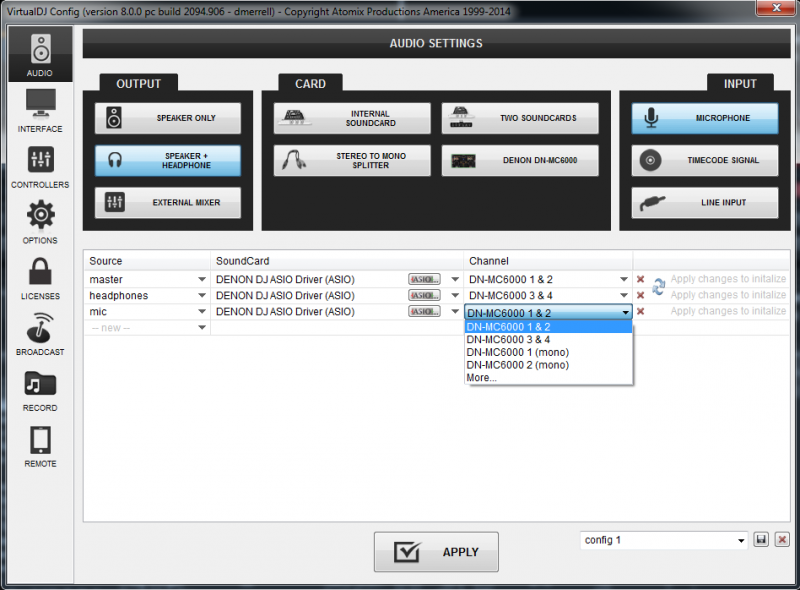Image resolution: width=800 pixels, height=590 pixels.
Task: Click ASIO settings button in master row
Action: (x=424, y=279)
